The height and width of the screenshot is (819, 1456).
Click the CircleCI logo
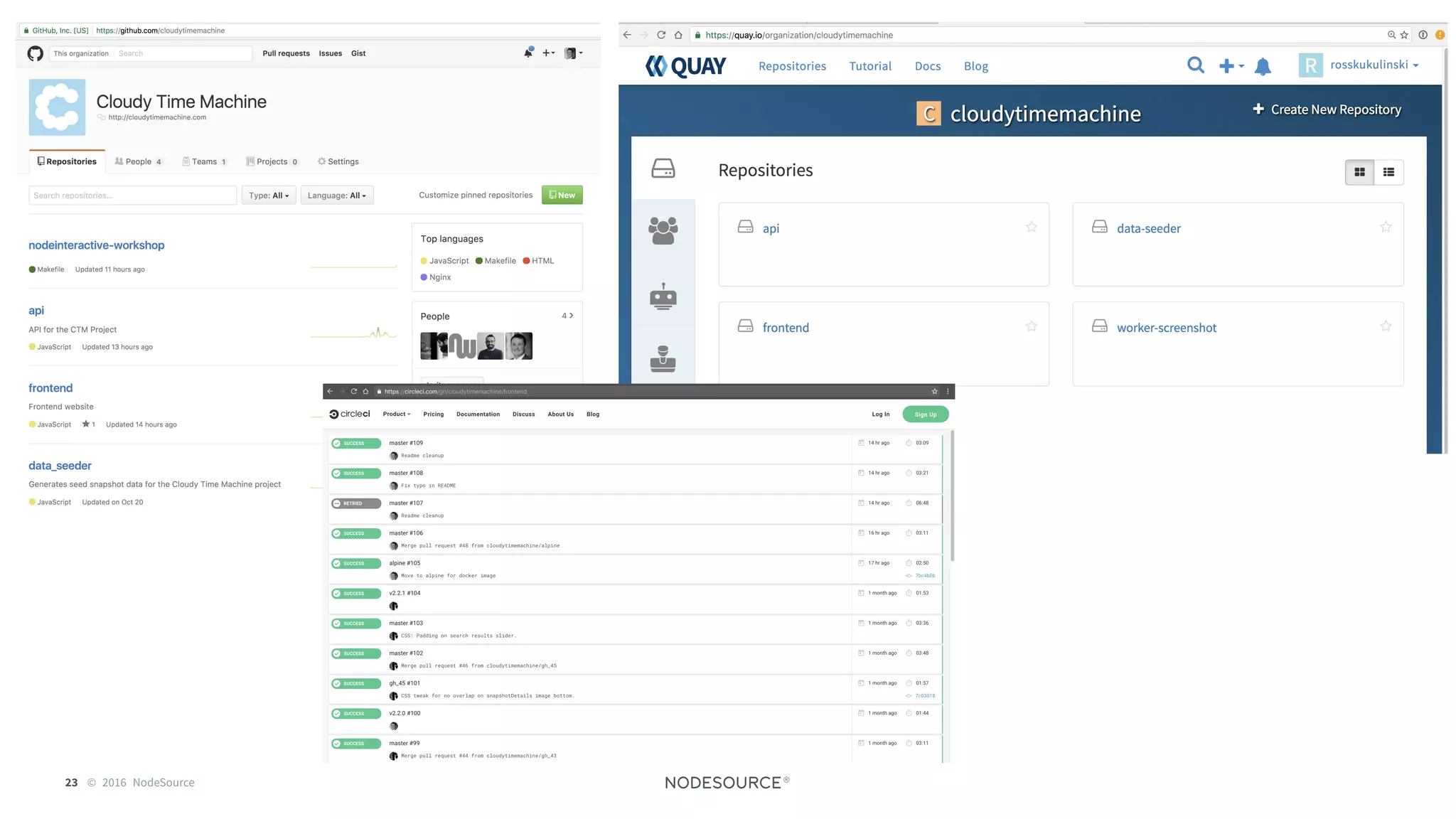point(350,414)
